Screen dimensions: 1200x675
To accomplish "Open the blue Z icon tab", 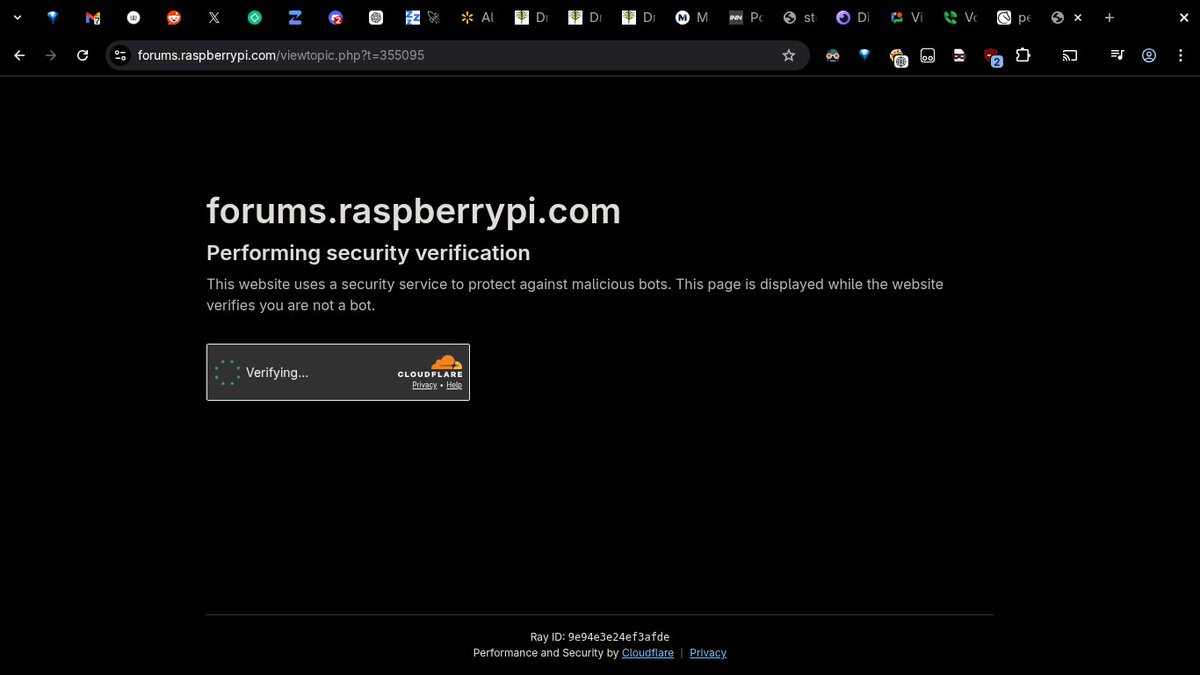I will [295, 18].
